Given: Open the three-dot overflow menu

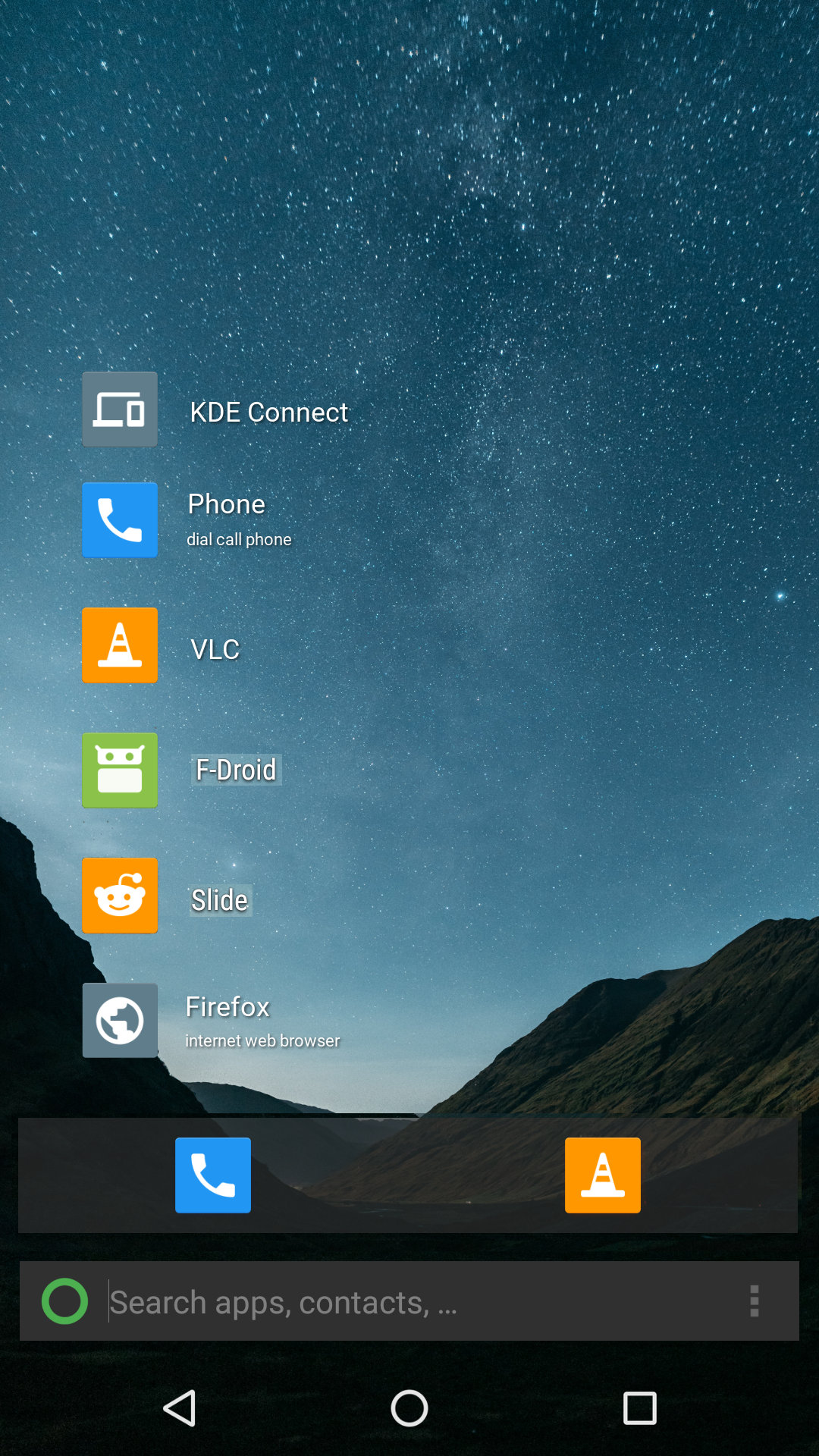Looking at the screenshot, I should [x=754, y=1301].
